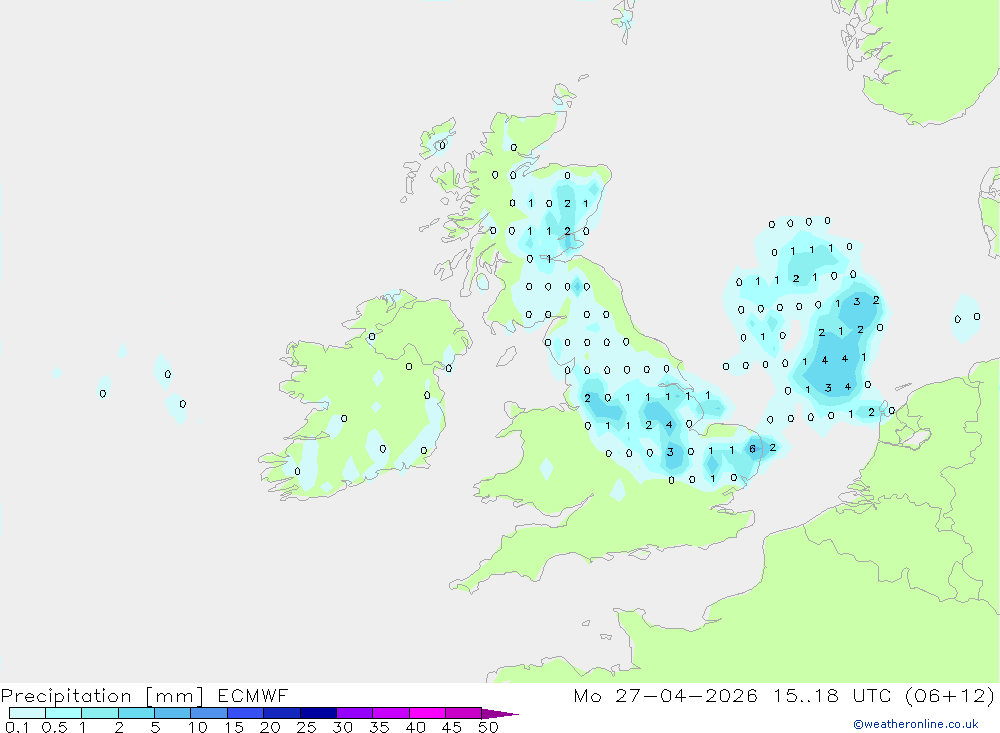Click the '0.1' legend scale label

point(17,727)
